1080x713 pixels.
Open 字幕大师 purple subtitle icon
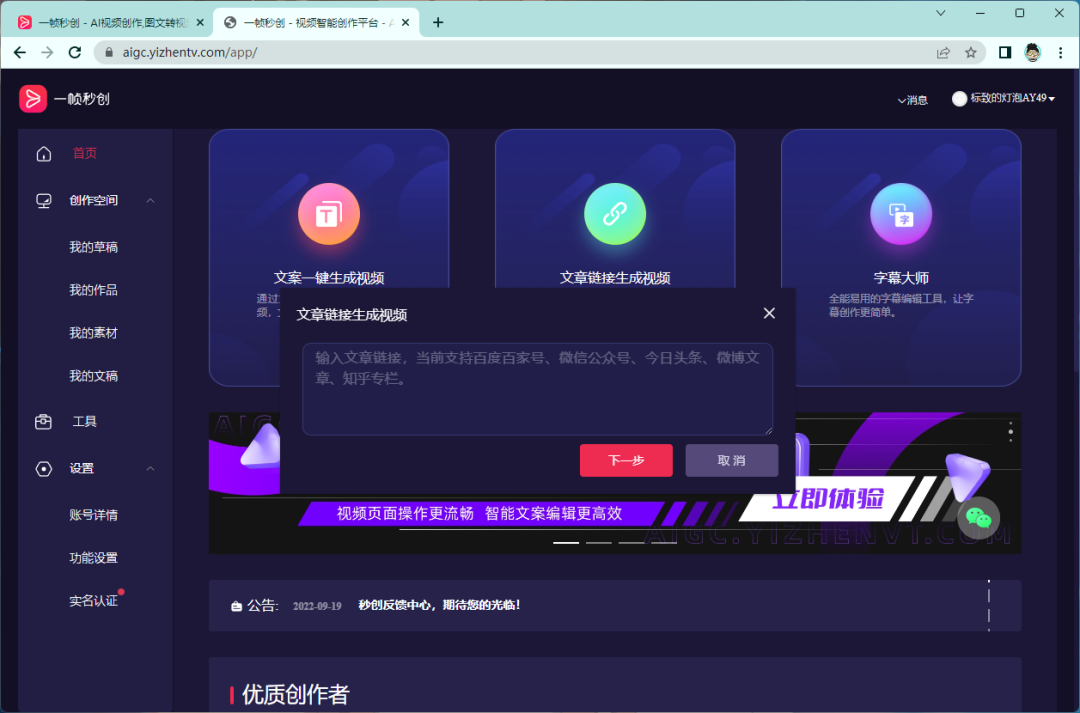pyautogui.click(x=901, y=214)
